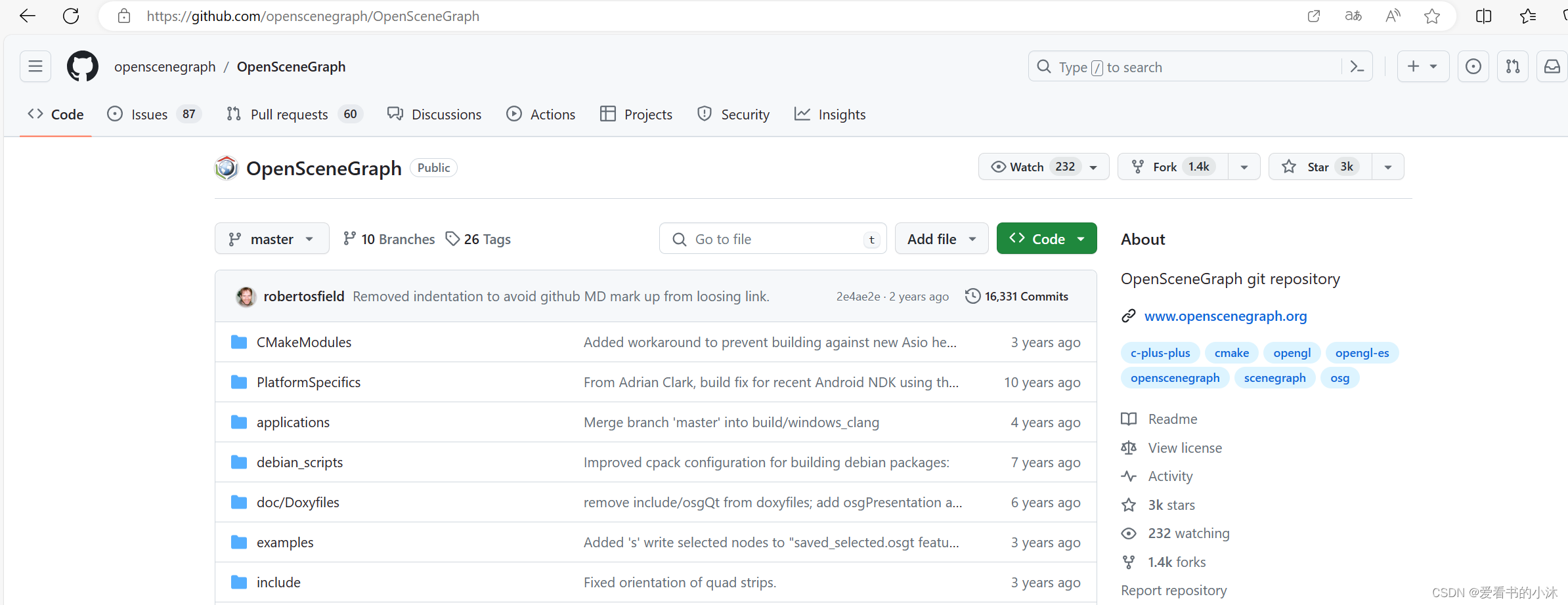
Task: Open the create new plus dropdown
Action: click(1423, 66)
